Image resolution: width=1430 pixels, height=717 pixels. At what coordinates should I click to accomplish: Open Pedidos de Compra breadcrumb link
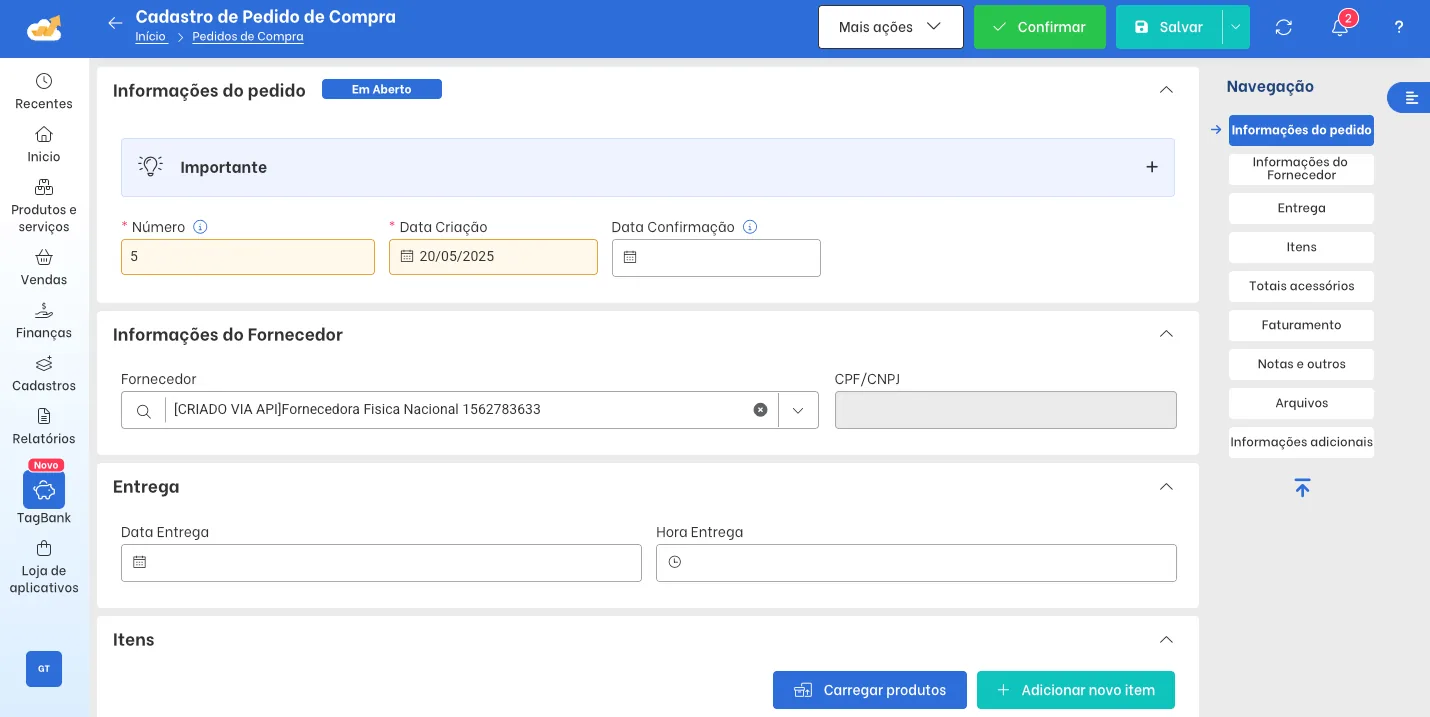point(248,37)
